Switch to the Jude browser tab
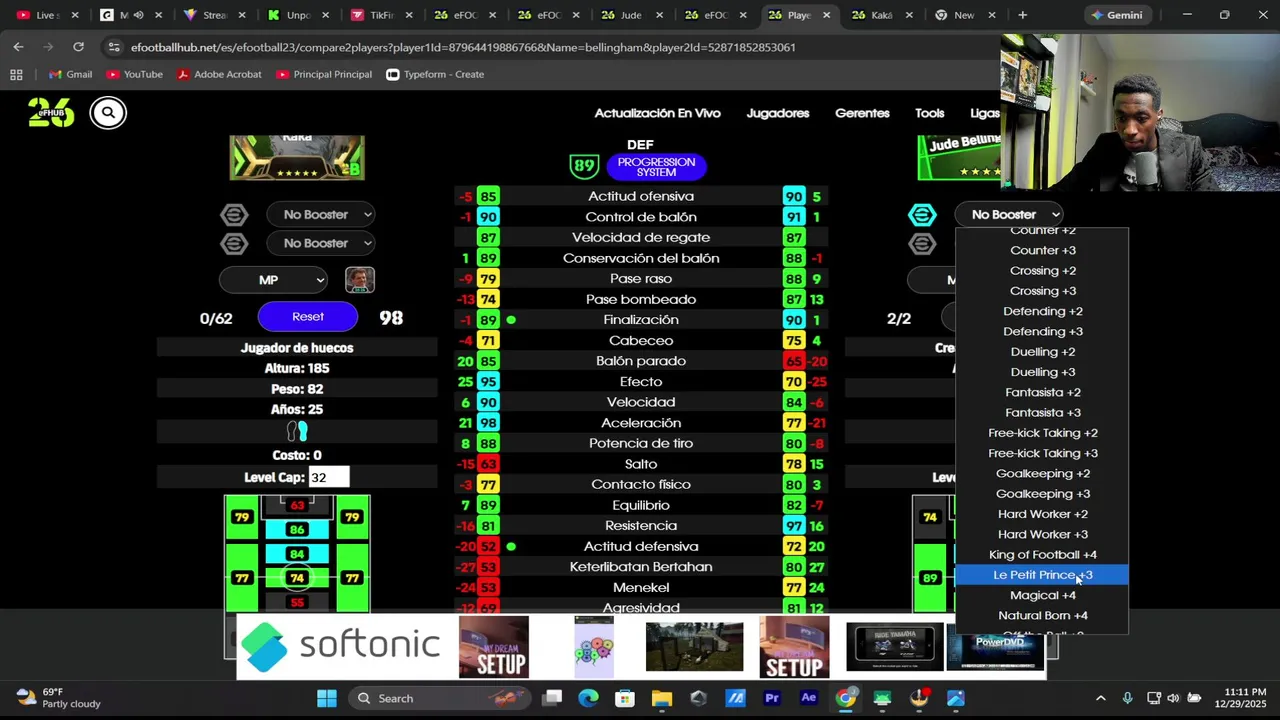 pos(630,15)
